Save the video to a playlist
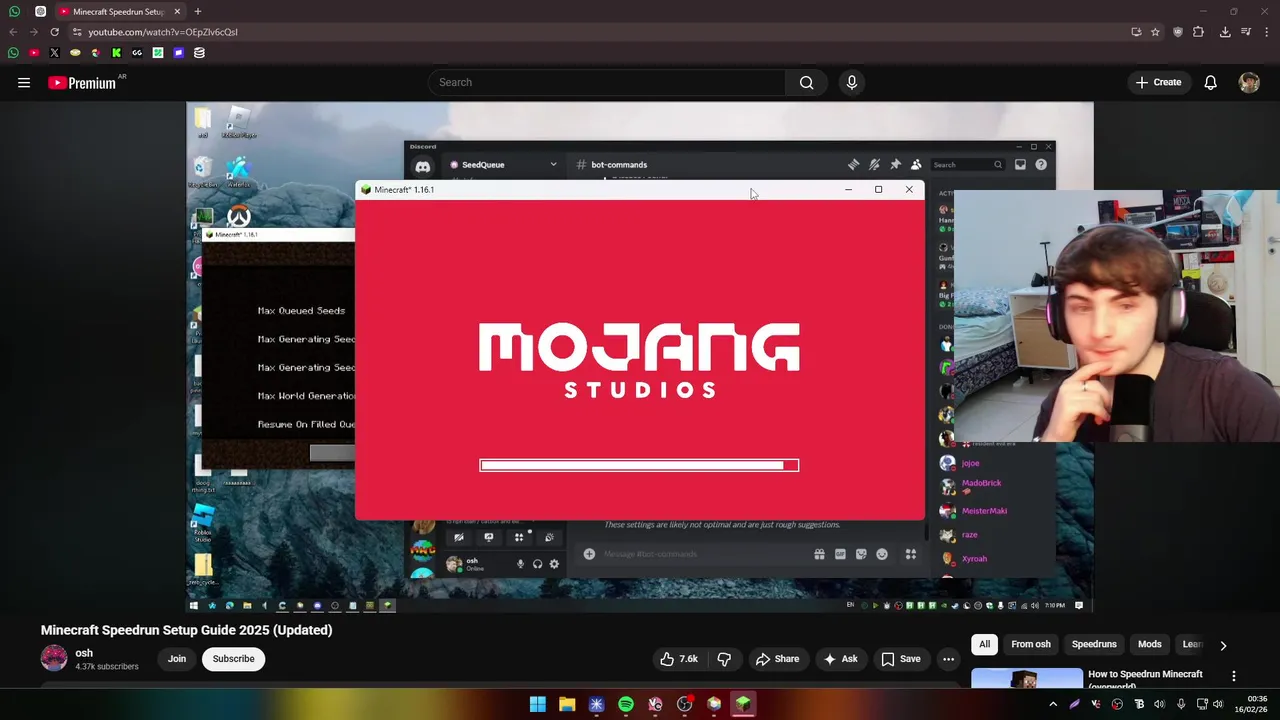This screenshot has height=720, width=1280. pyautogui.click(x=900, y=659)
